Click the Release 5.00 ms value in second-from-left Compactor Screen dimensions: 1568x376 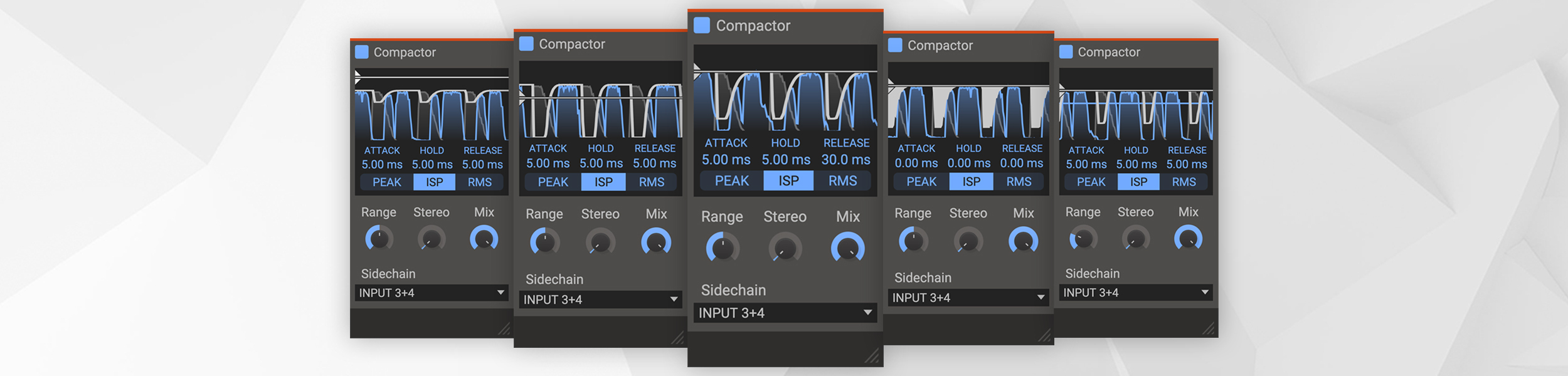coord(654,163)
